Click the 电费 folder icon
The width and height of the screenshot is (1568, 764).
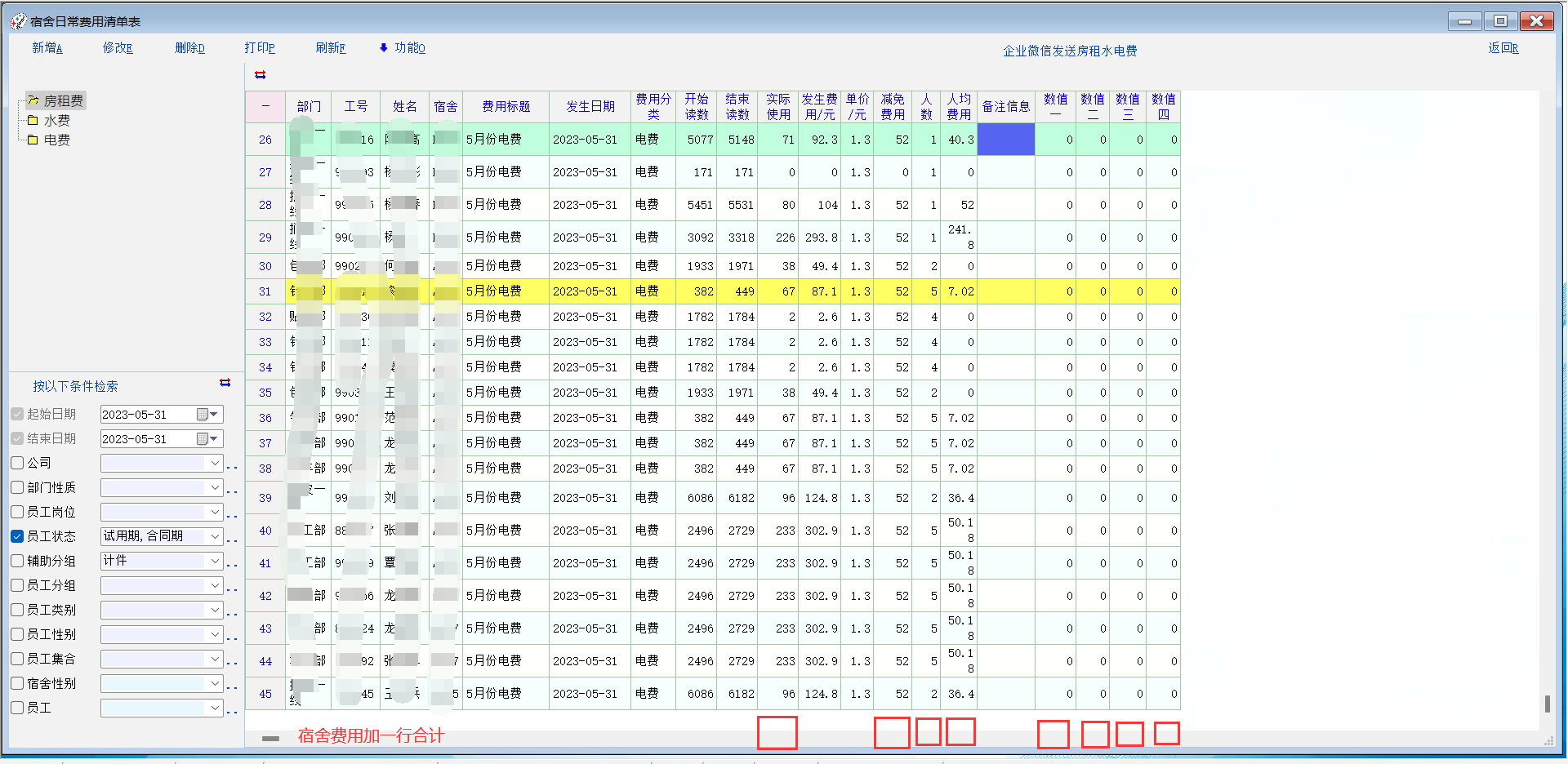pyautogui.click(x=33, y=140)
